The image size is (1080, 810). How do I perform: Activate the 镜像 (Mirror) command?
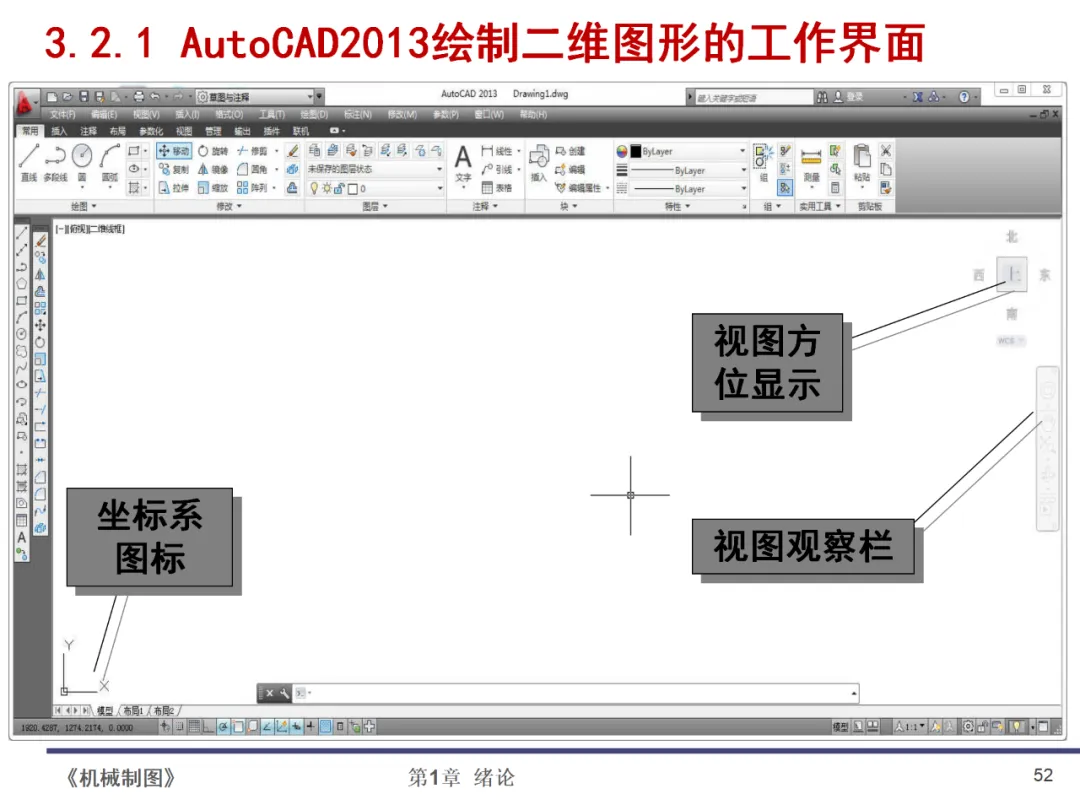click(213, 169)
